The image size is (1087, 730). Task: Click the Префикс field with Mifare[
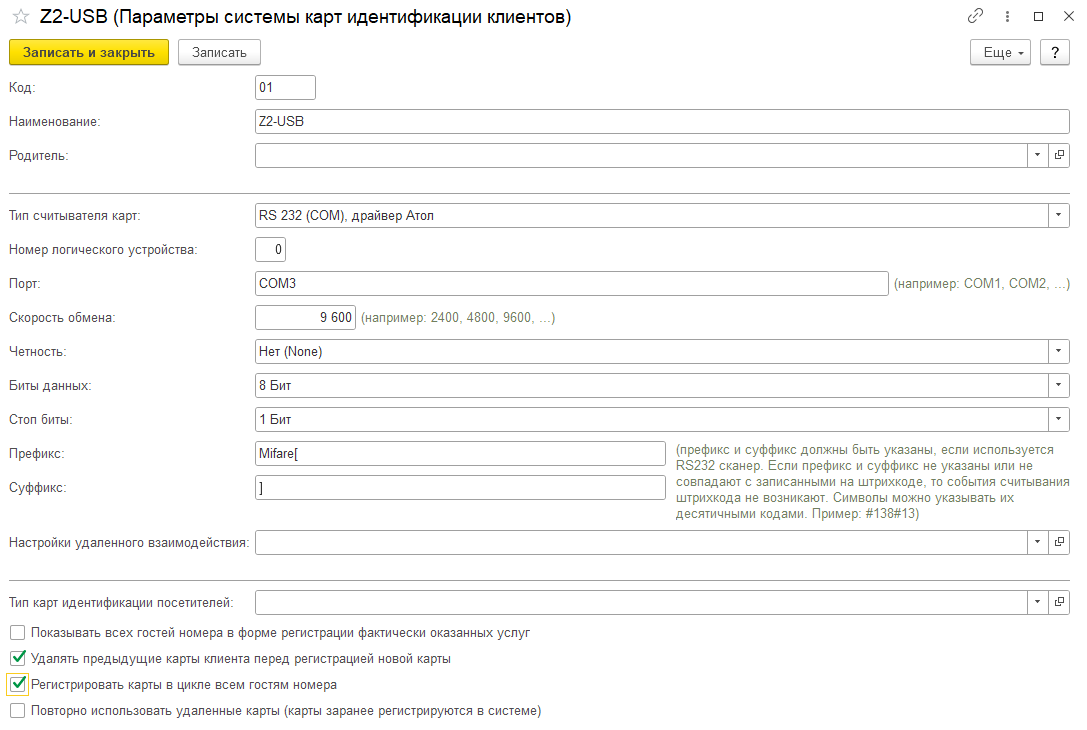click(460, 453)
